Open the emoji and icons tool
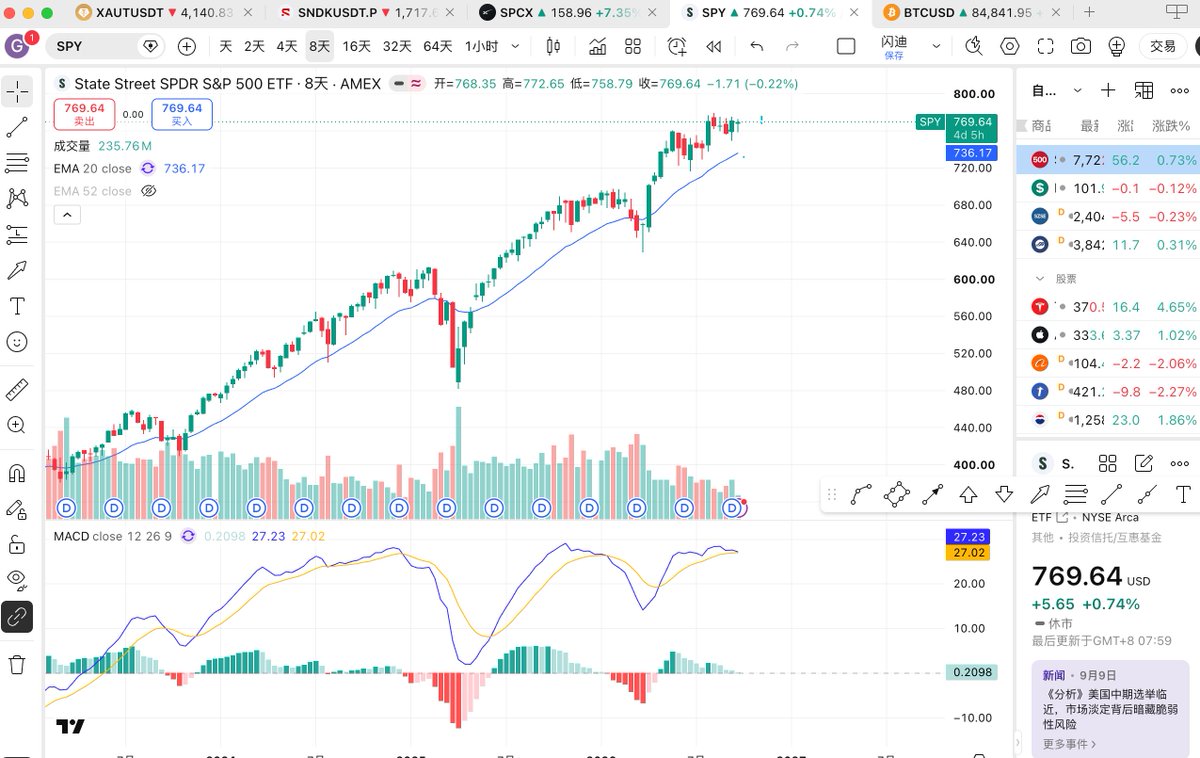This screenshot has height=758, width=1200. 17,342
